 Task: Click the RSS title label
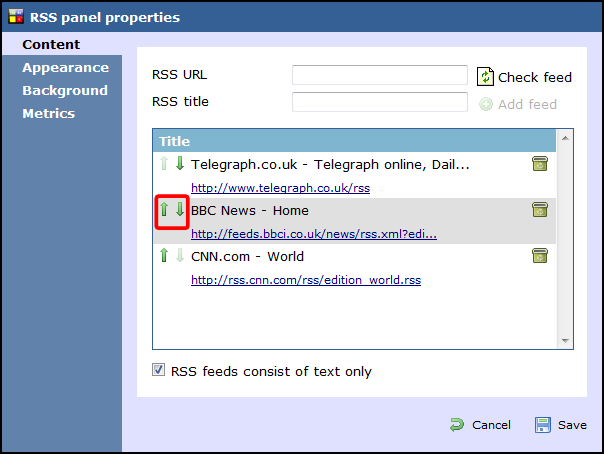180,102
